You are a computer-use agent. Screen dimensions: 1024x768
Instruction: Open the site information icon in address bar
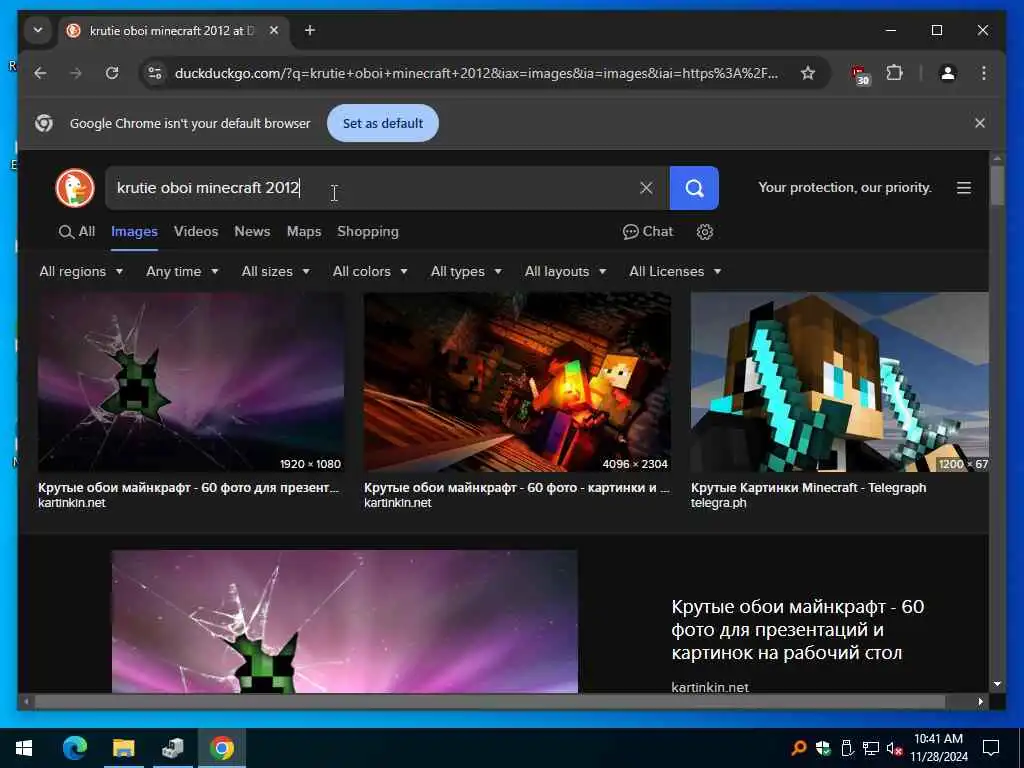point(155,73)
